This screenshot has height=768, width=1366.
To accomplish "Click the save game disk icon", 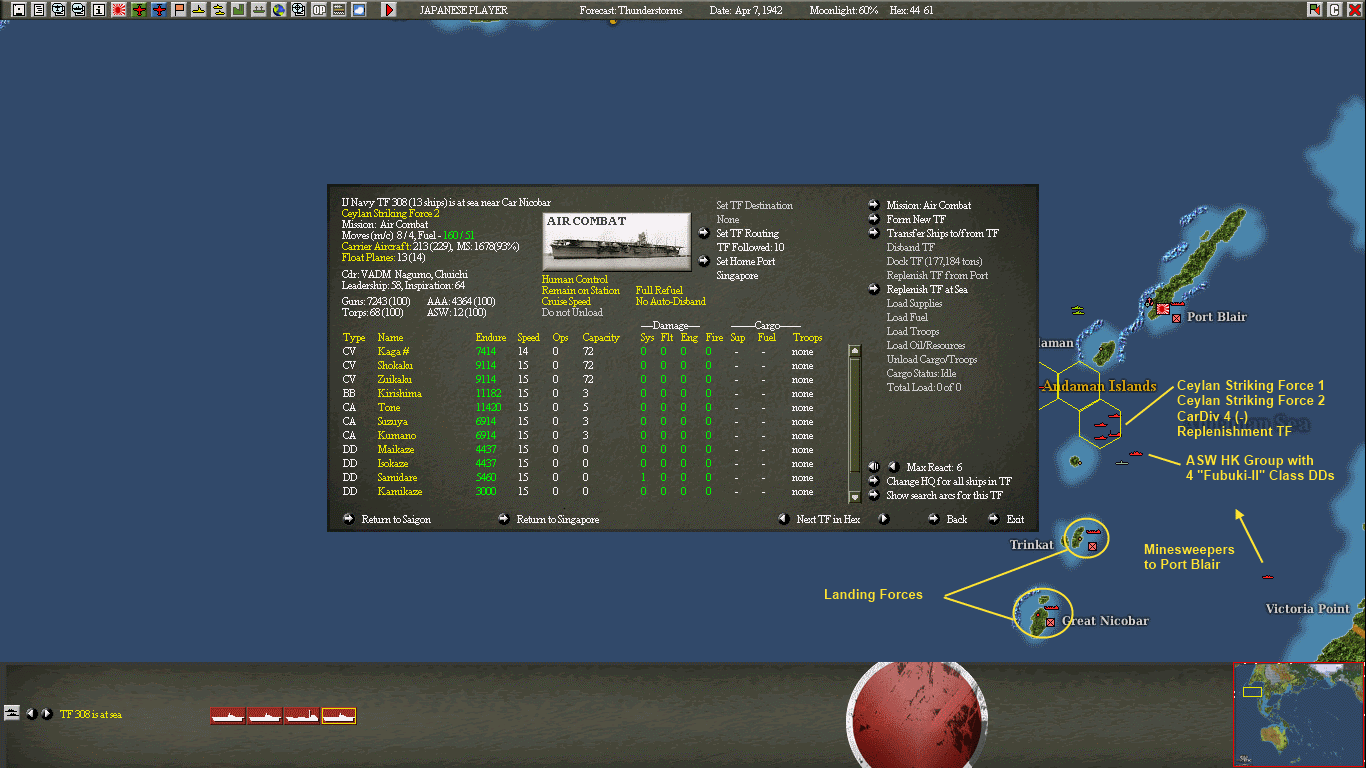I will [x=18, y=10].
